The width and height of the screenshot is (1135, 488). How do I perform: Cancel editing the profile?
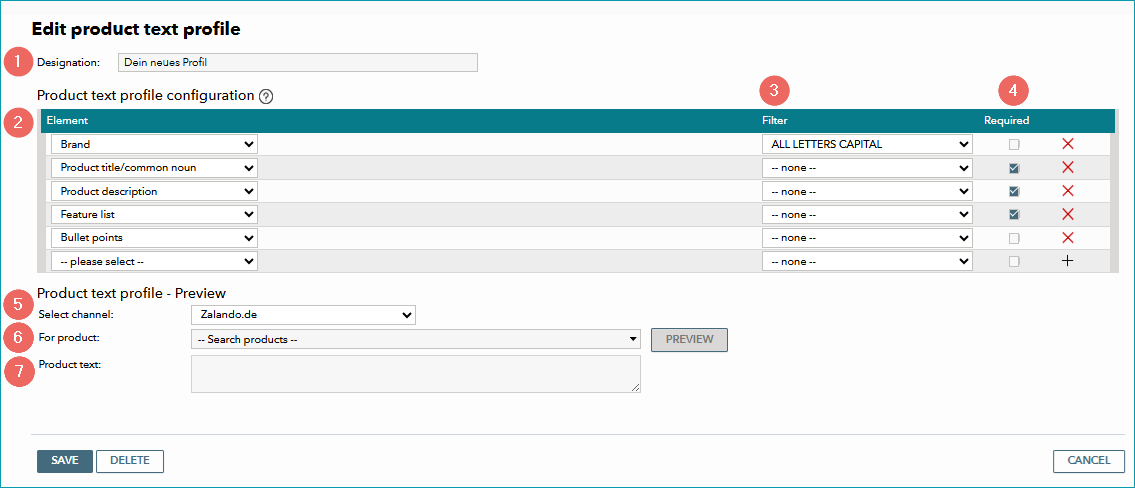tap(1089, 461)
